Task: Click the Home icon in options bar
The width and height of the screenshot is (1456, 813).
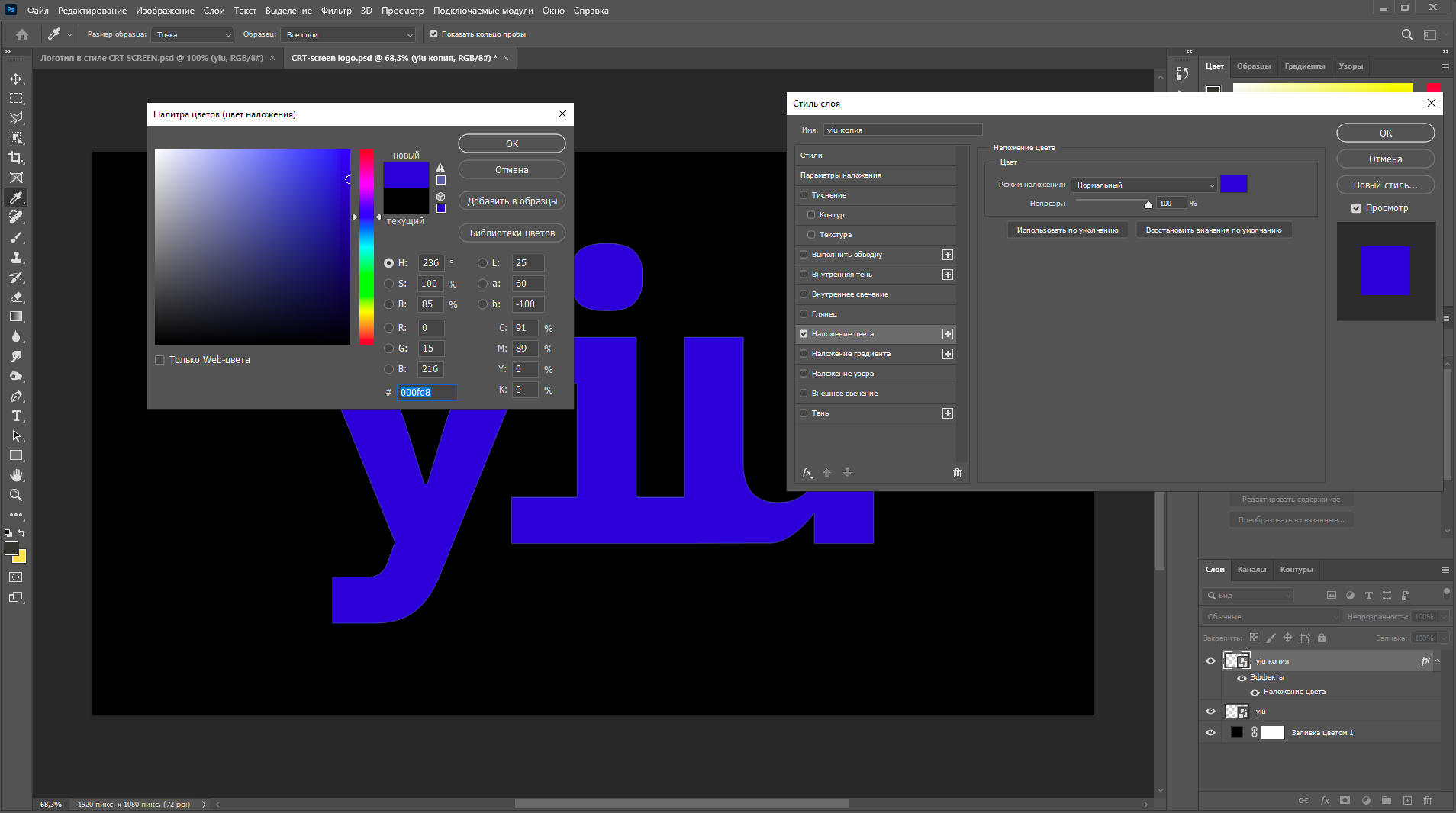Action: pyautogui.click(x=22, y=34)
